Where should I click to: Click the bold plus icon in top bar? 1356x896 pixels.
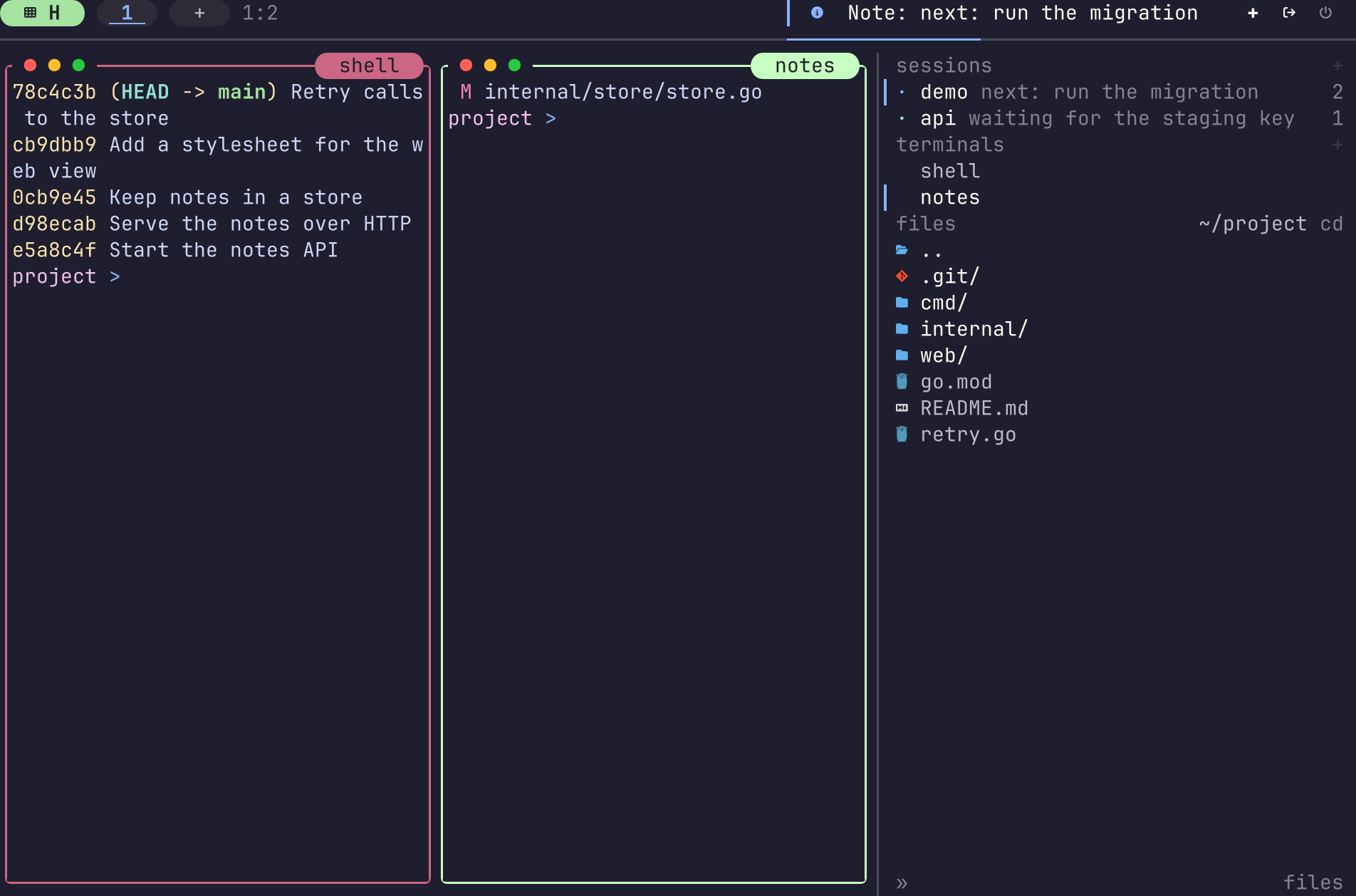click(1253, 13)
